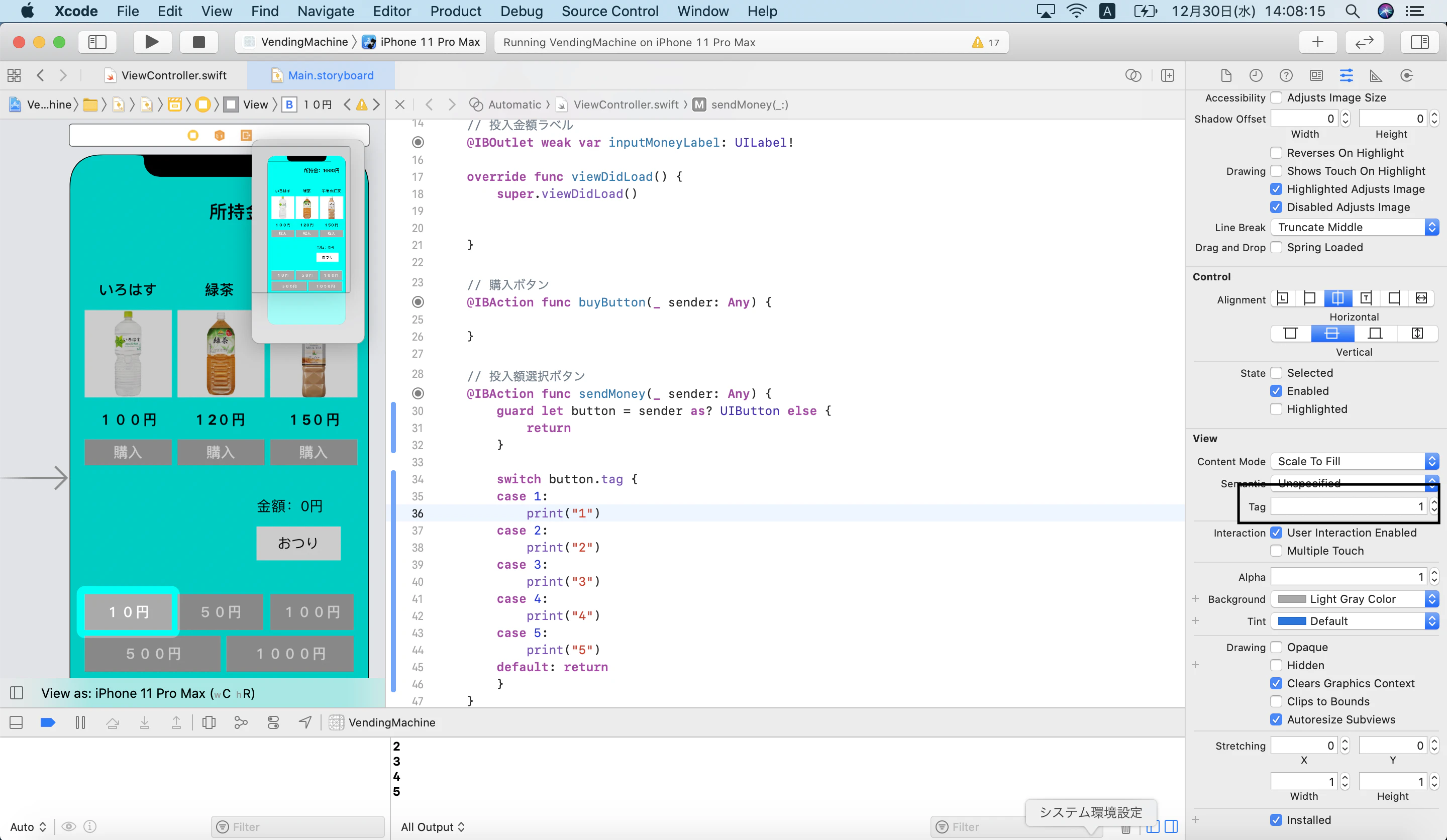1447x840 pixels.
Task: Open the File inspector tab icon
Action: (1226, 75)
